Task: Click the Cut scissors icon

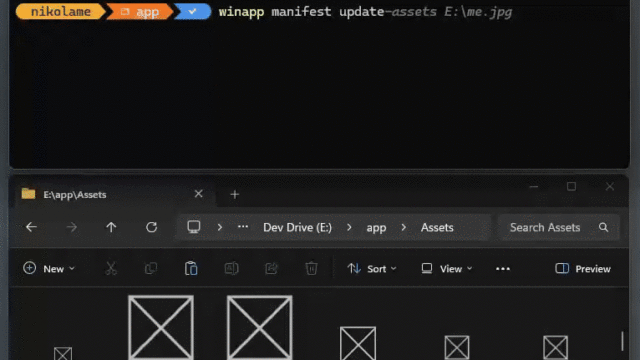Action: (x=111, y=269)
